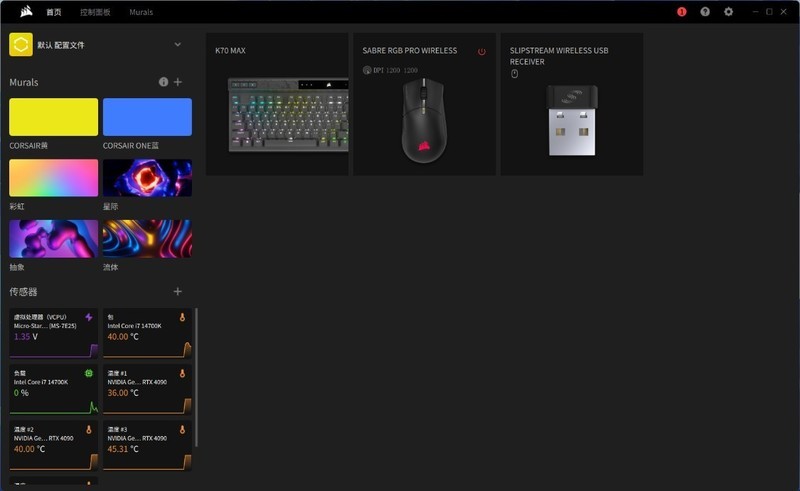Click the 40.00 °C 温度 #2 reading
Viewport: 800px width, 491px height.
click(x=29, y=449)
